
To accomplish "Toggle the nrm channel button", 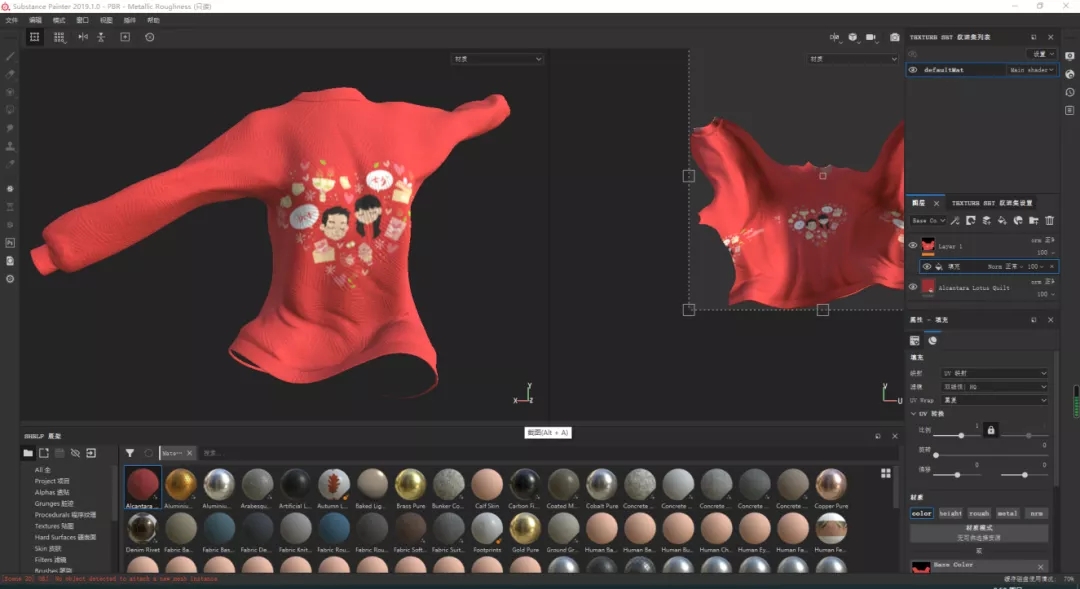I will (x=1037, y=513).
